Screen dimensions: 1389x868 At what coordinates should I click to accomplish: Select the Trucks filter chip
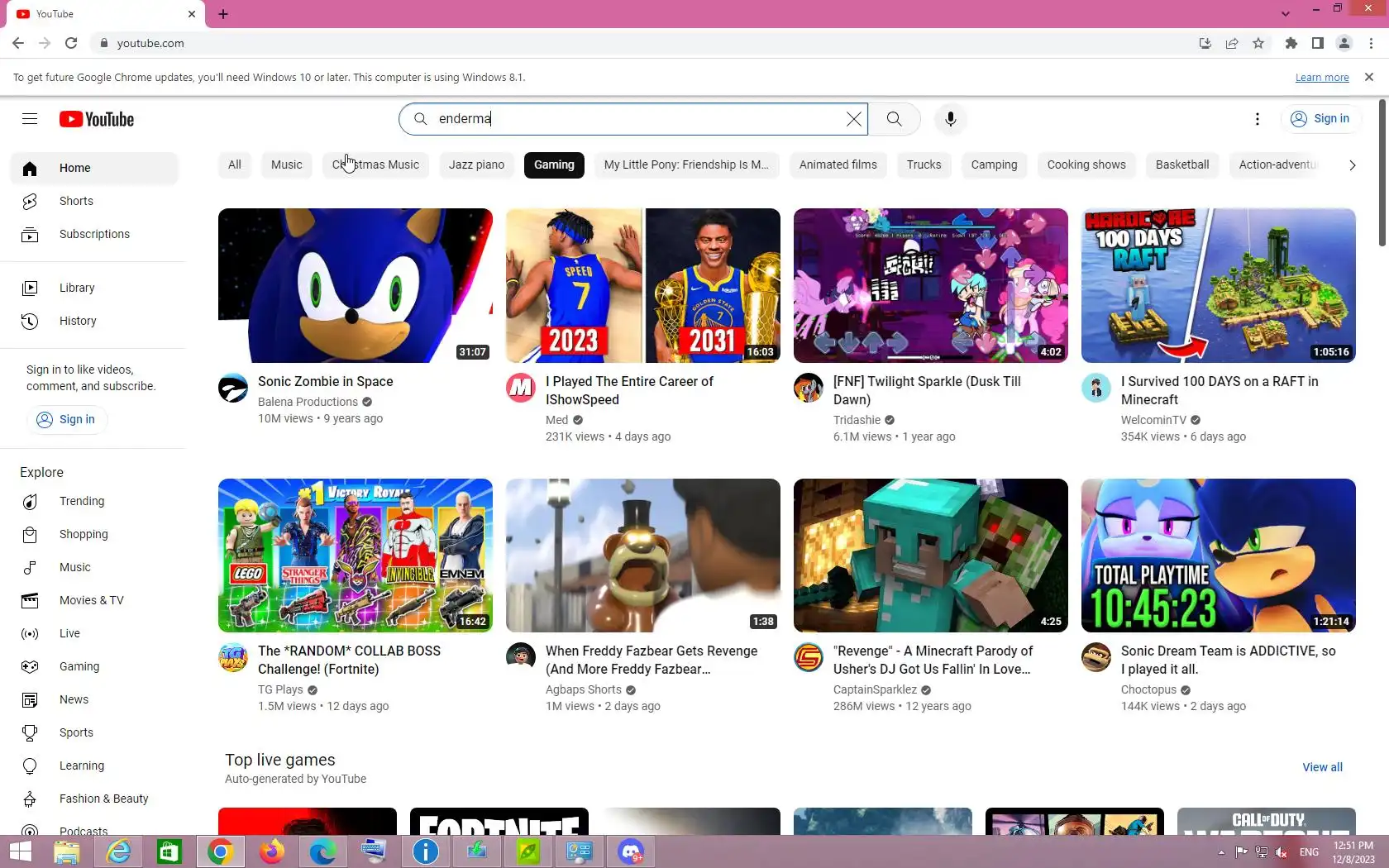pyautogui.click(x=924, y=165)
